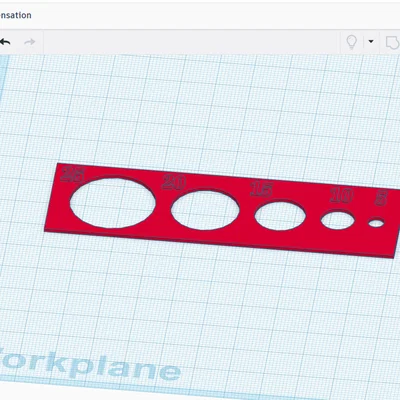This screenshot has width=400, height=400.
Task: Click the engraved '15' text on the plate
Action: click(262, 189)
